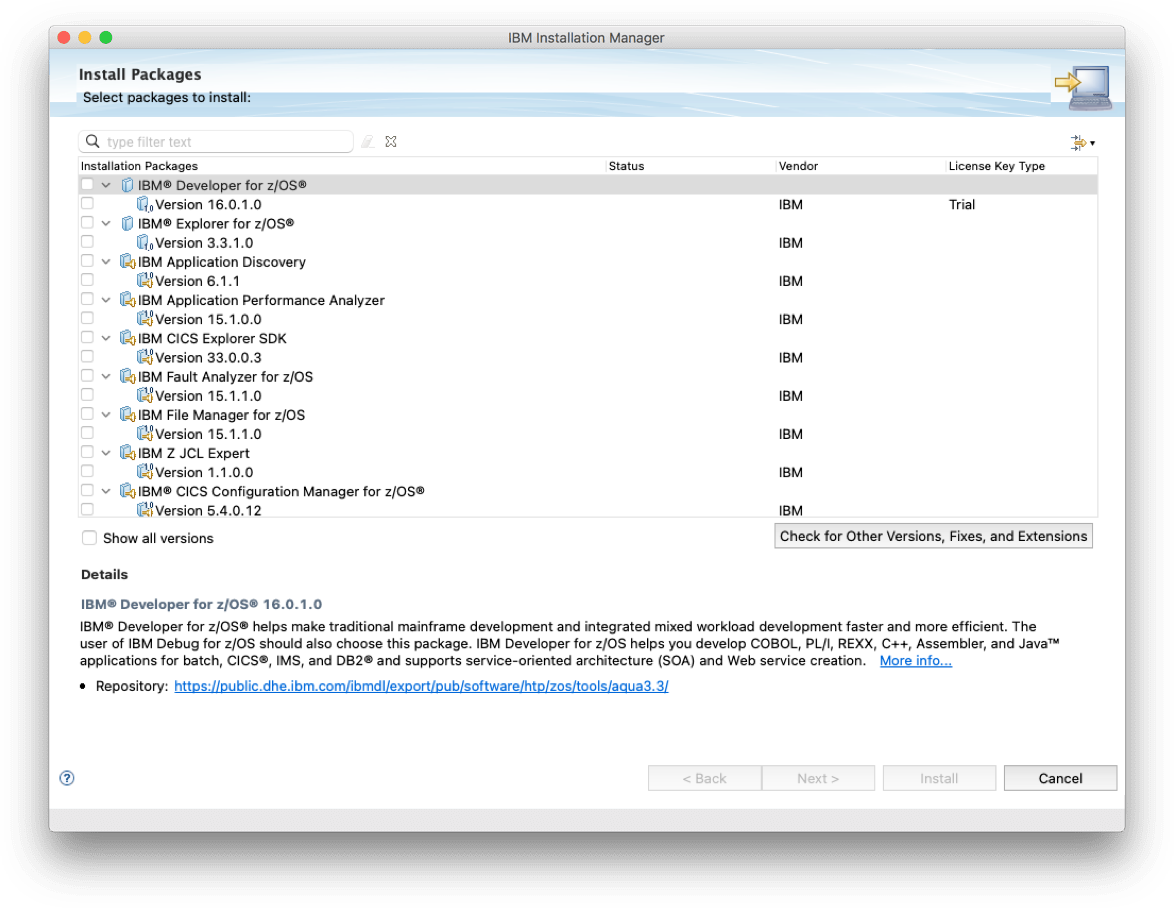Image resolution: width=1174 pixels, height=908 pixels.
Task: Collapse the IBM Application Discovery node
Action: pyautogui.click(x=106, y=261)
